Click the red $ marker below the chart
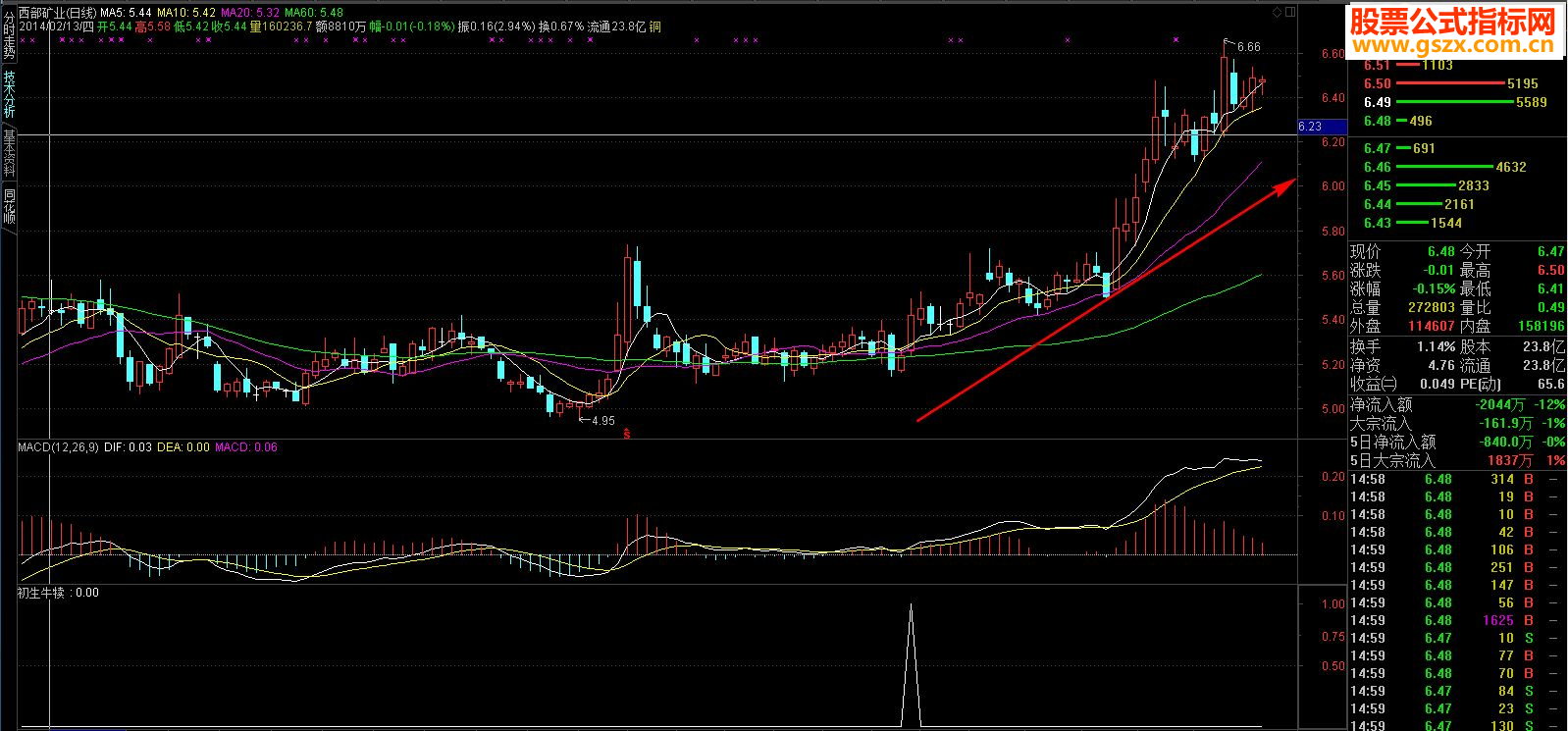The height and width of the screenshot is (731, 1568). point(627,433)
